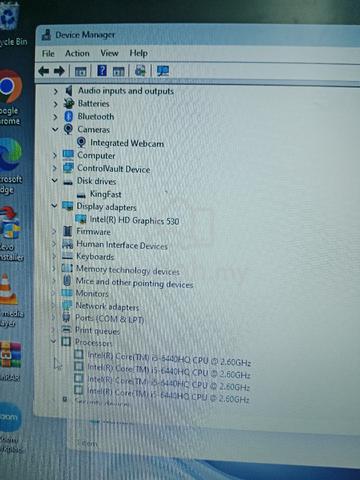The height and width of the screenshot is (480, 360).
Task: Select the first Intel Core i5-6440HQ processor entry
Action: click(169, 359)
